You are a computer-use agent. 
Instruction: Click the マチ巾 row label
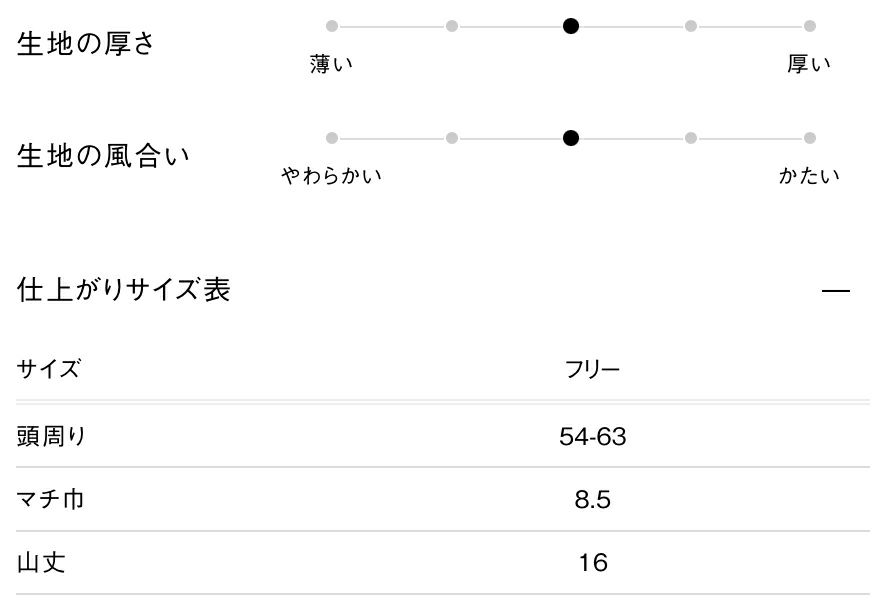pos(50,499)
